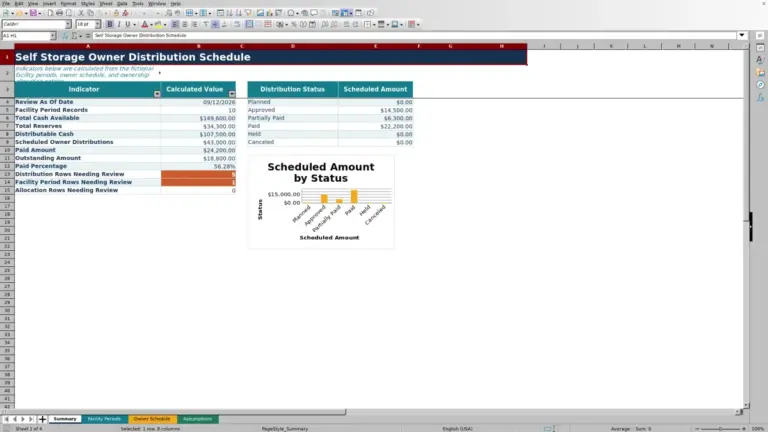The image size is (768, 432).
Task: Select the Partially Paid status cell
Action: 292,118
